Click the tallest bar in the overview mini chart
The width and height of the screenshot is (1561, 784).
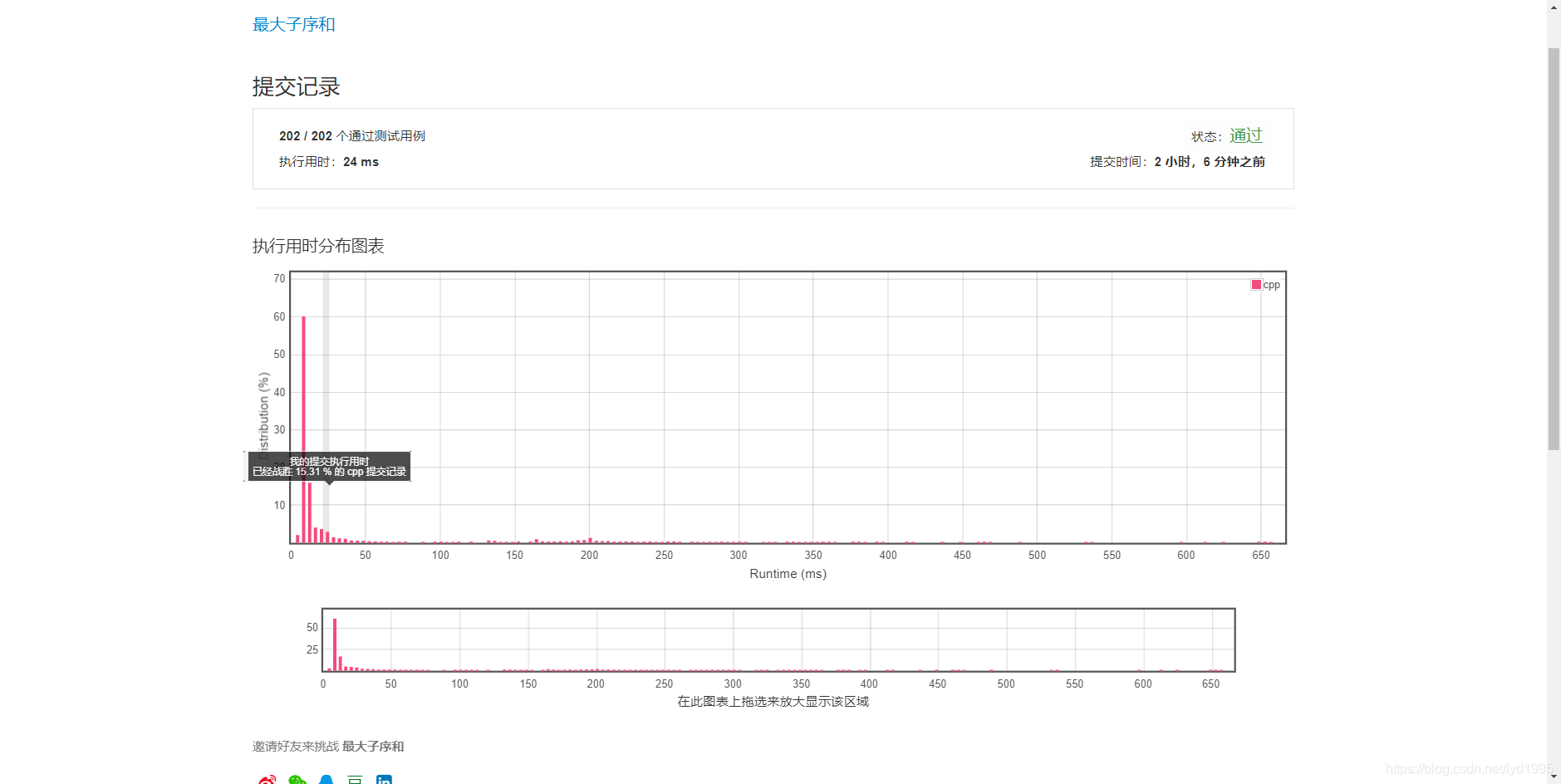click(335, 644)
